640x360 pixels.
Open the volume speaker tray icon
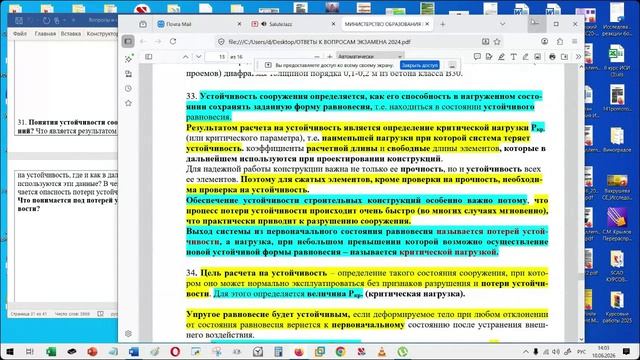pyautogui.click(x=556, y=351)
